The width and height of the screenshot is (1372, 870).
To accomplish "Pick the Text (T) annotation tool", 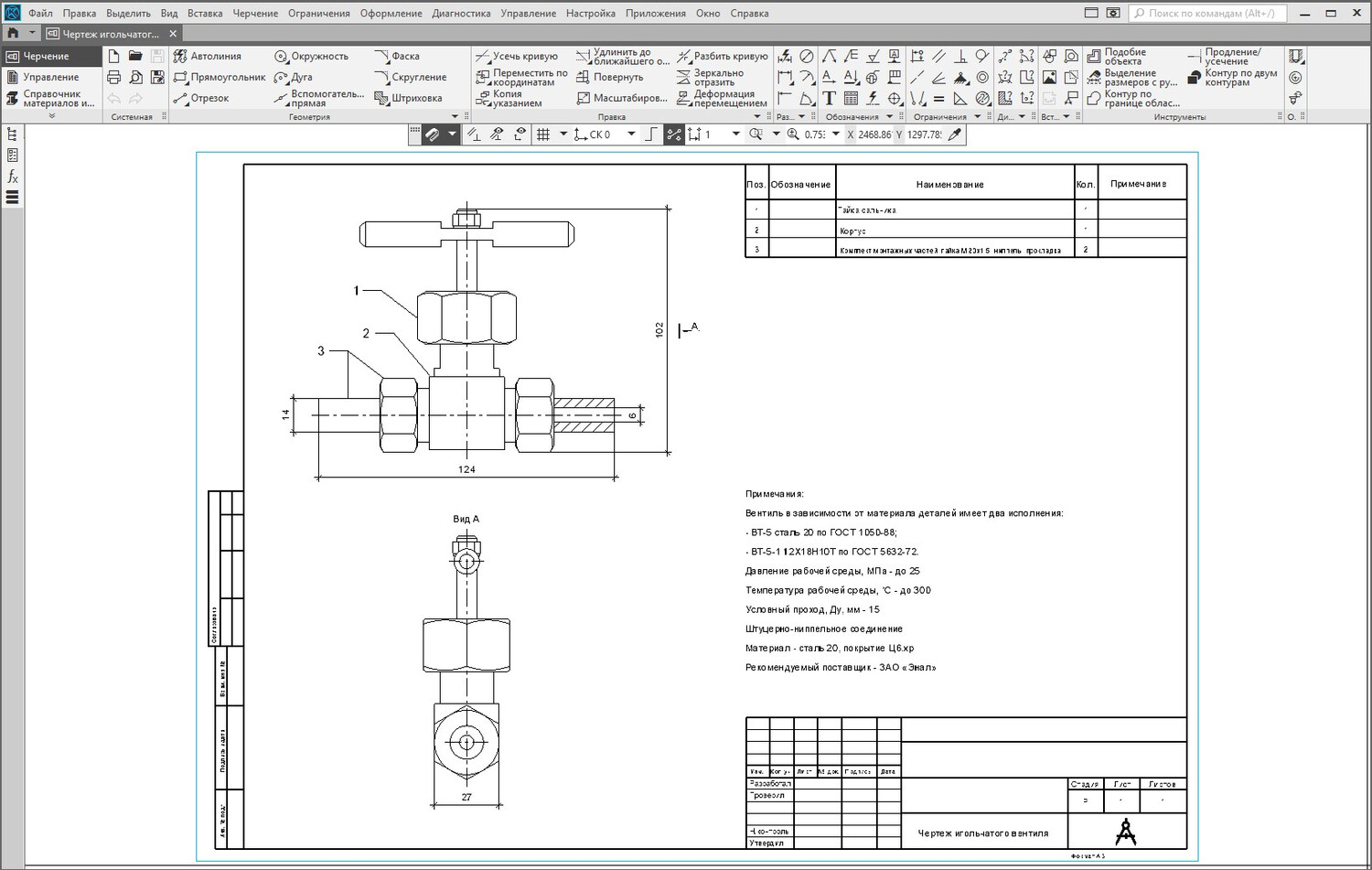I will (x=829, y=99).
